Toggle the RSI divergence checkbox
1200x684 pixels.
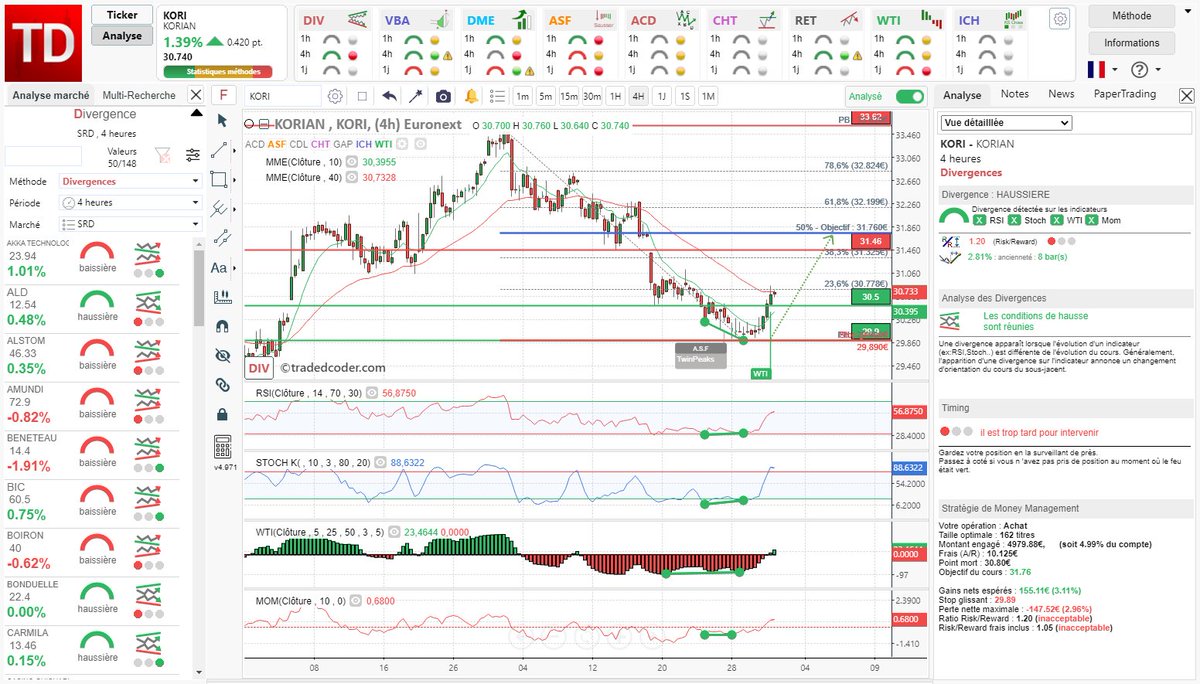coord(979,220)
